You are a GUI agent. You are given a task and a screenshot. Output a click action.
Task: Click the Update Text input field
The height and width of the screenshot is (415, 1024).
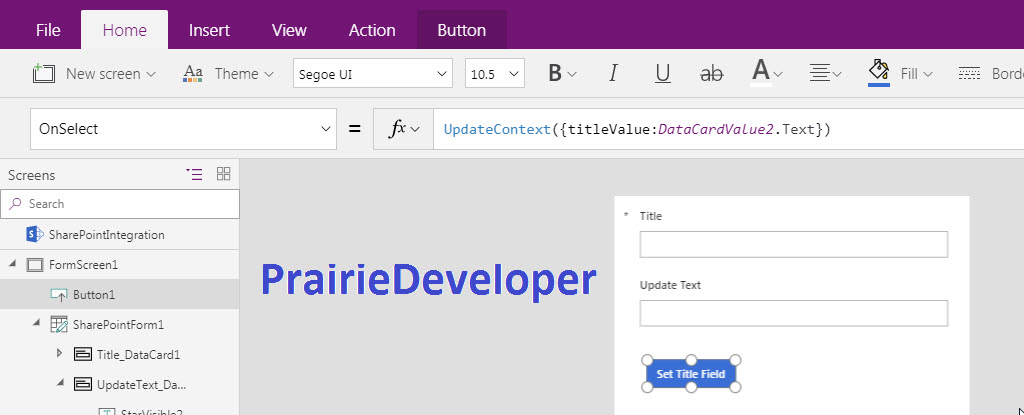pyautogui.click(x=793, y=313)
